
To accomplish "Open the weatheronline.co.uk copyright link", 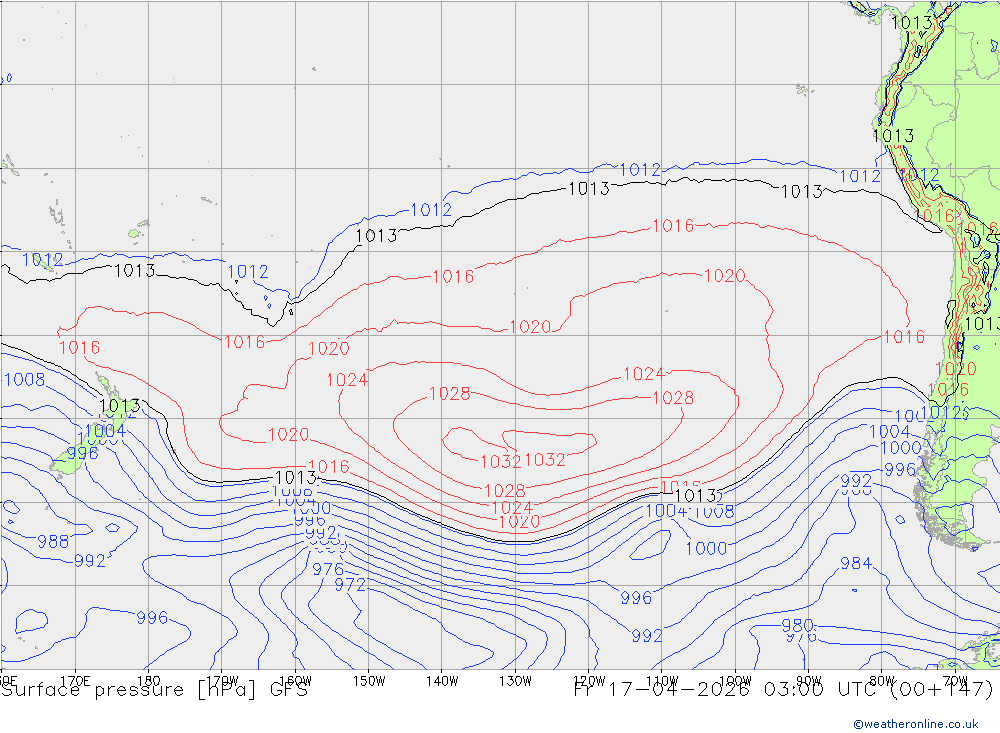I will (916, 724).
